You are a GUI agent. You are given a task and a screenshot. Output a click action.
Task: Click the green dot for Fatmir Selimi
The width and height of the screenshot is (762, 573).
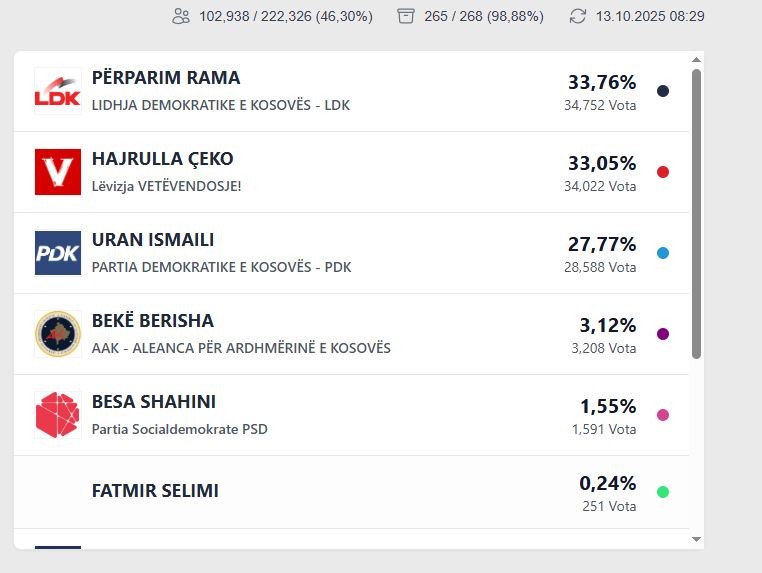tap(663, 492)
